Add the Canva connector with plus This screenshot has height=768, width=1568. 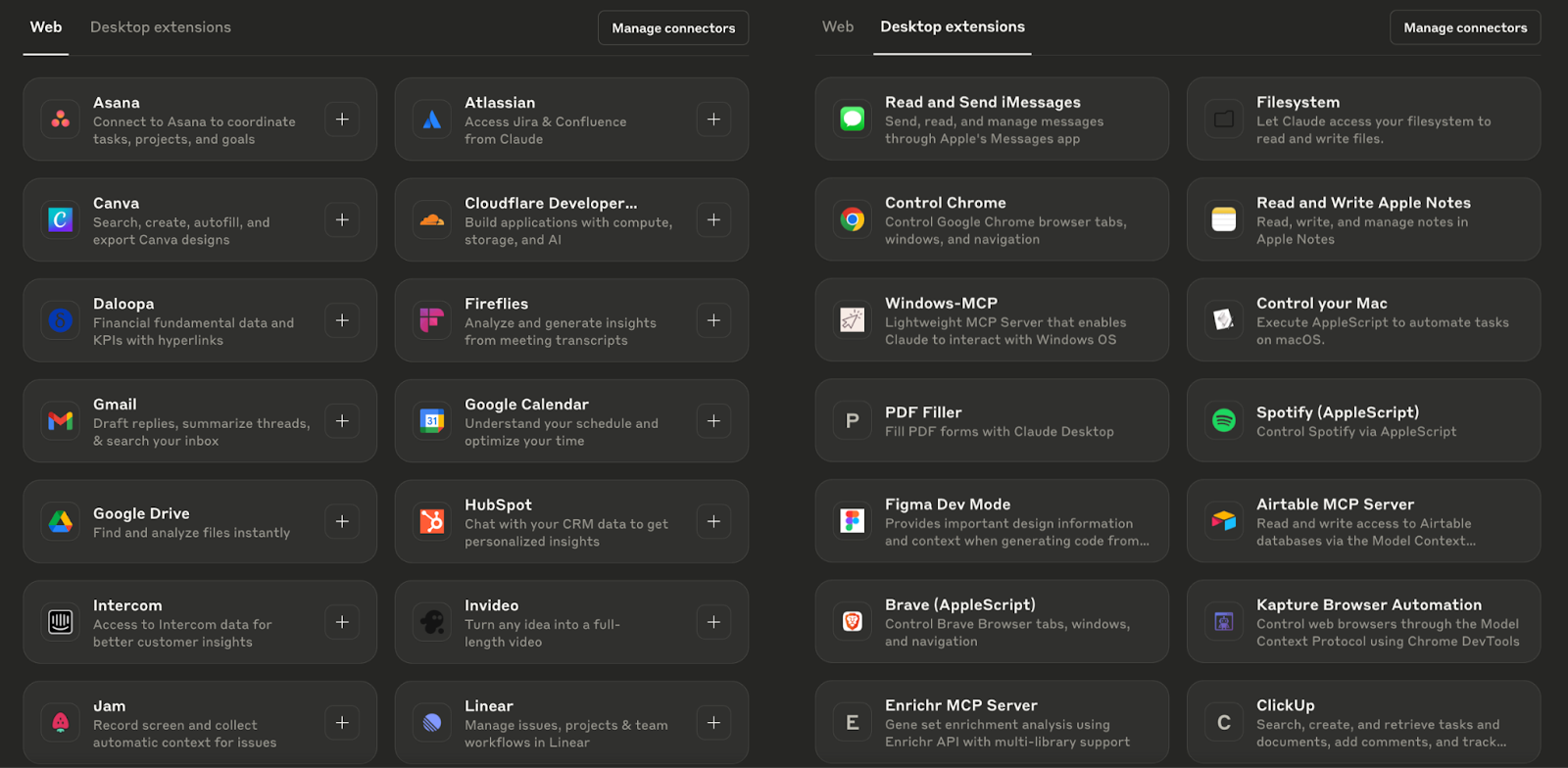pyautogui.click(x=342, y=220)
